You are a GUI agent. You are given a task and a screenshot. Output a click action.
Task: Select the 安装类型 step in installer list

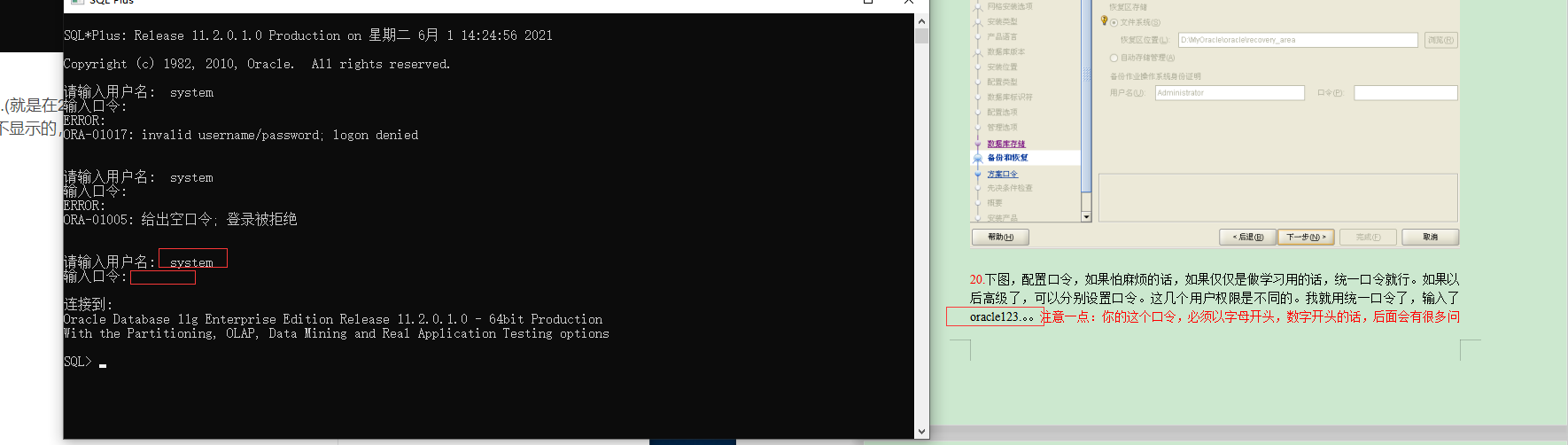[x=1002, y=21]
